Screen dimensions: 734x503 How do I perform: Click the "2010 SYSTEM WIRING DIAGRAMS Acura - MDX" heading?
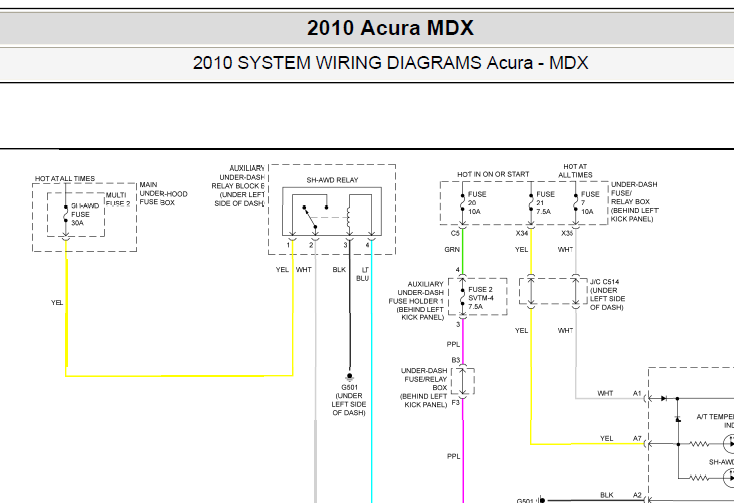(390, 63)
